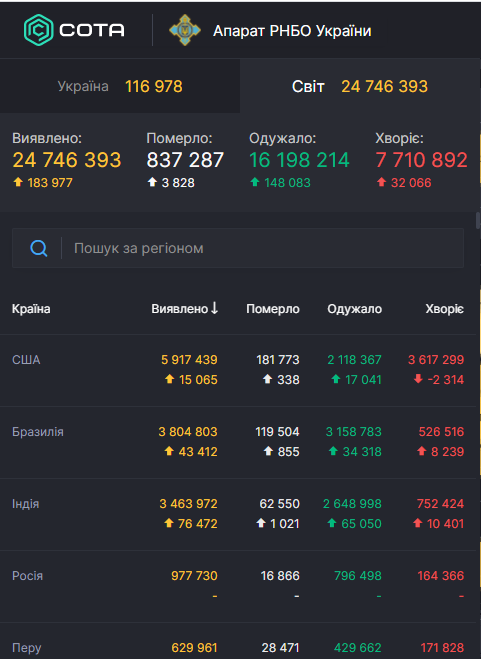Click Перу detected value 629 961
Screen dimensions: 481x659
pyautogui.click(x=194, y=648)
